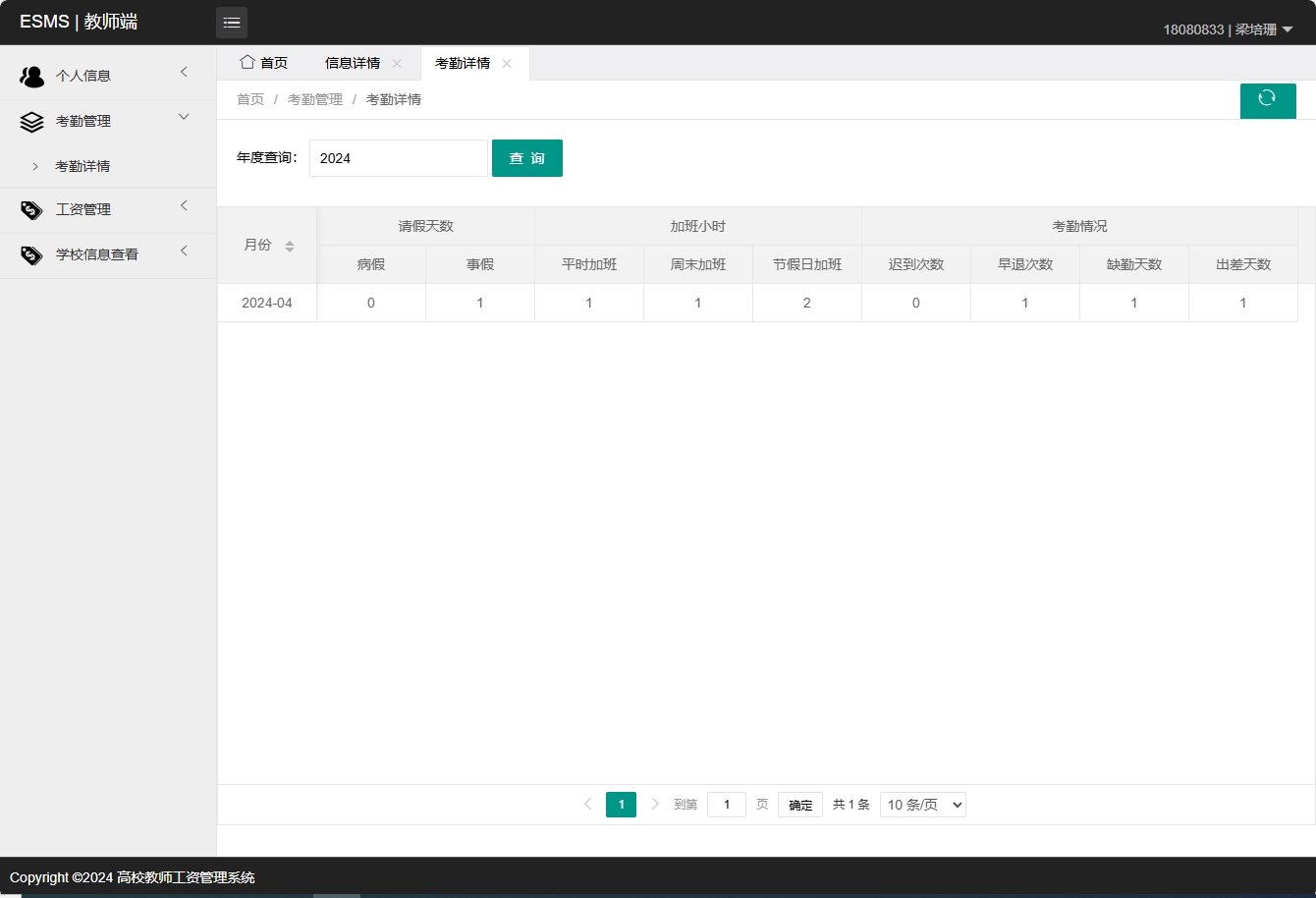
Task: Click the 考勤管理 layers icon
Action: 32,120
